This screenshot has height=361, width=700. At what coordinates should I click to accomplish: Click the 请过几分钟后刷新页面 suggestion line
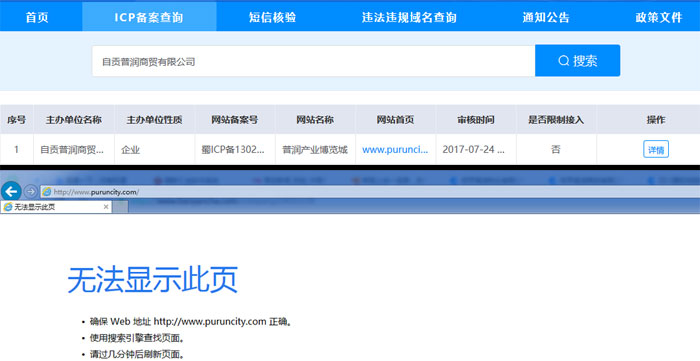[137, 354]
